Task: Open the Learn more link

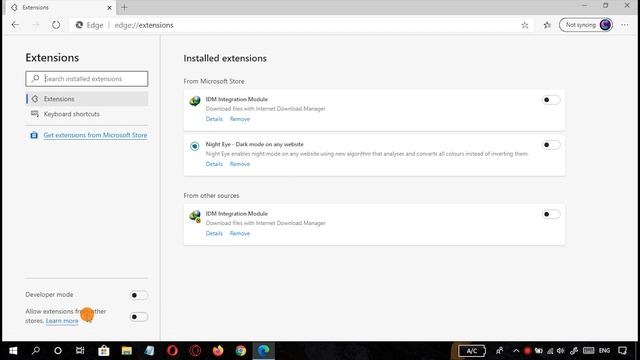Action: (x=62, y=321)
